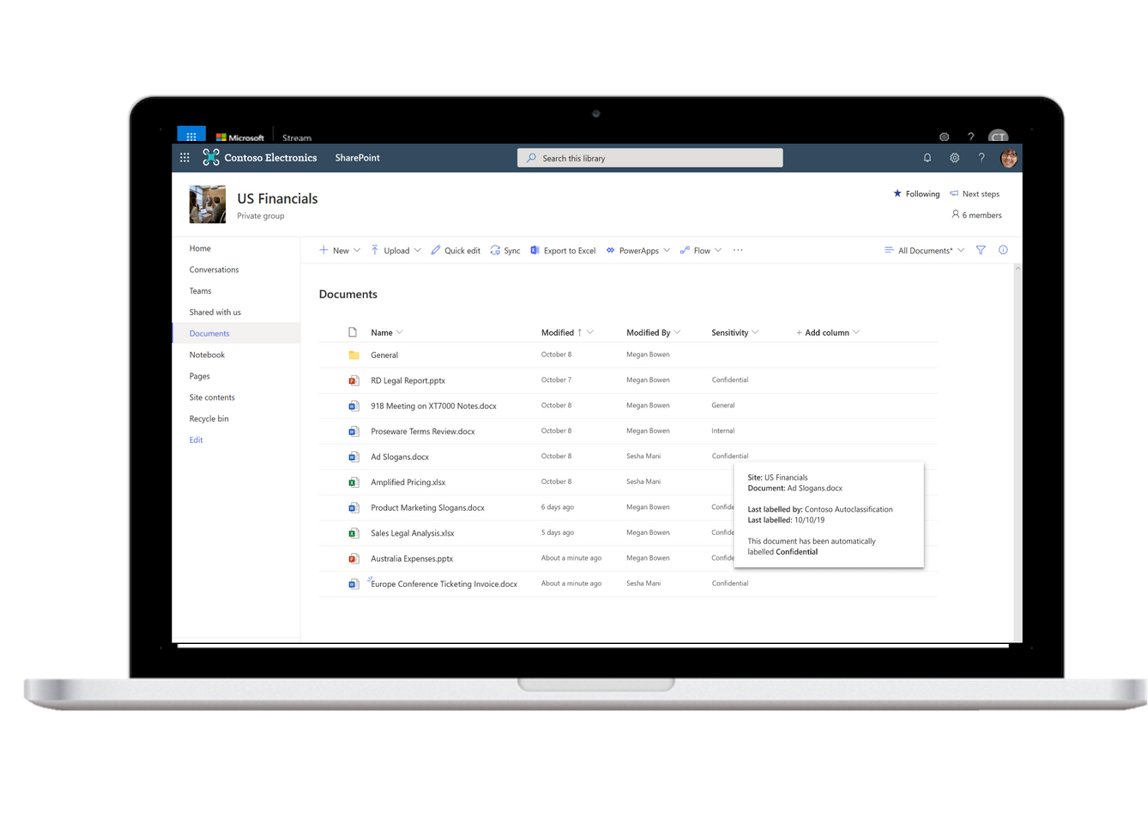Click the Contoso Electronics logo icon
Screen dimensions: 1148x821
211,157
